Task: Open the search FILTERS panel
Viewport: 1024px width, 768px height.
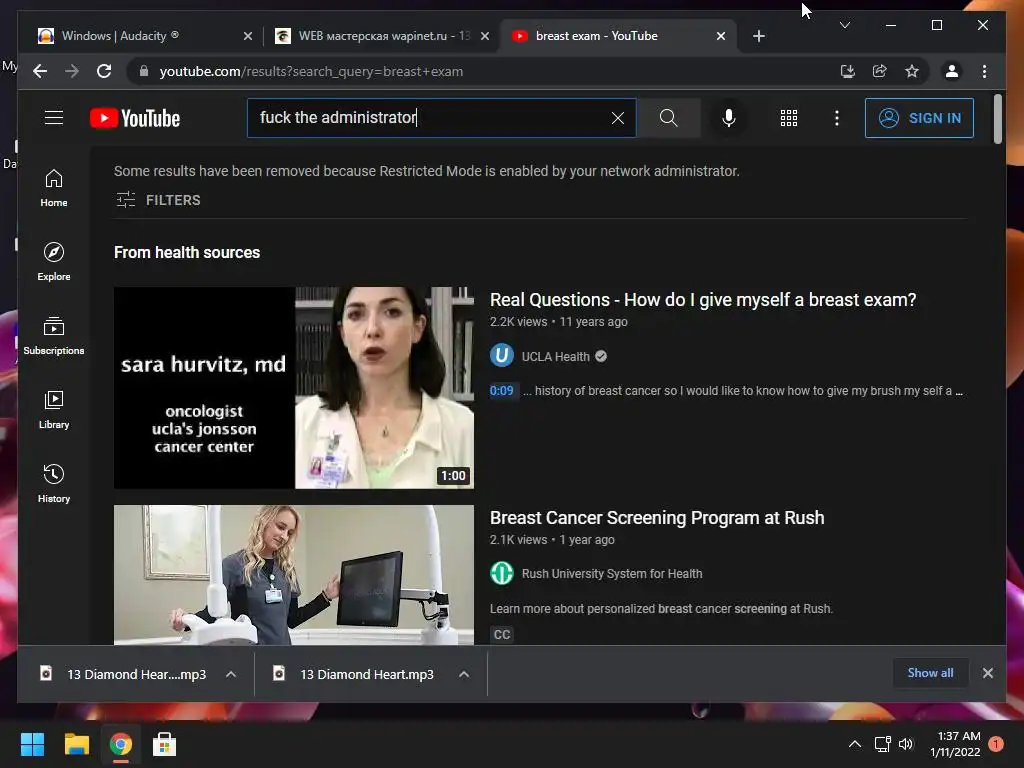Action: coord(158,200)
